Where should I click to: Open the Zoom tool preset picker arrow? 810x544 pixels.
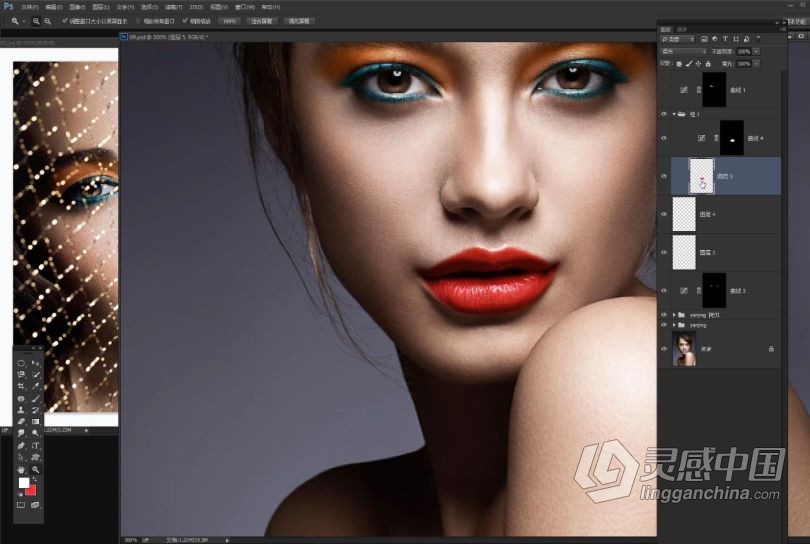click(x=24, y=22)
